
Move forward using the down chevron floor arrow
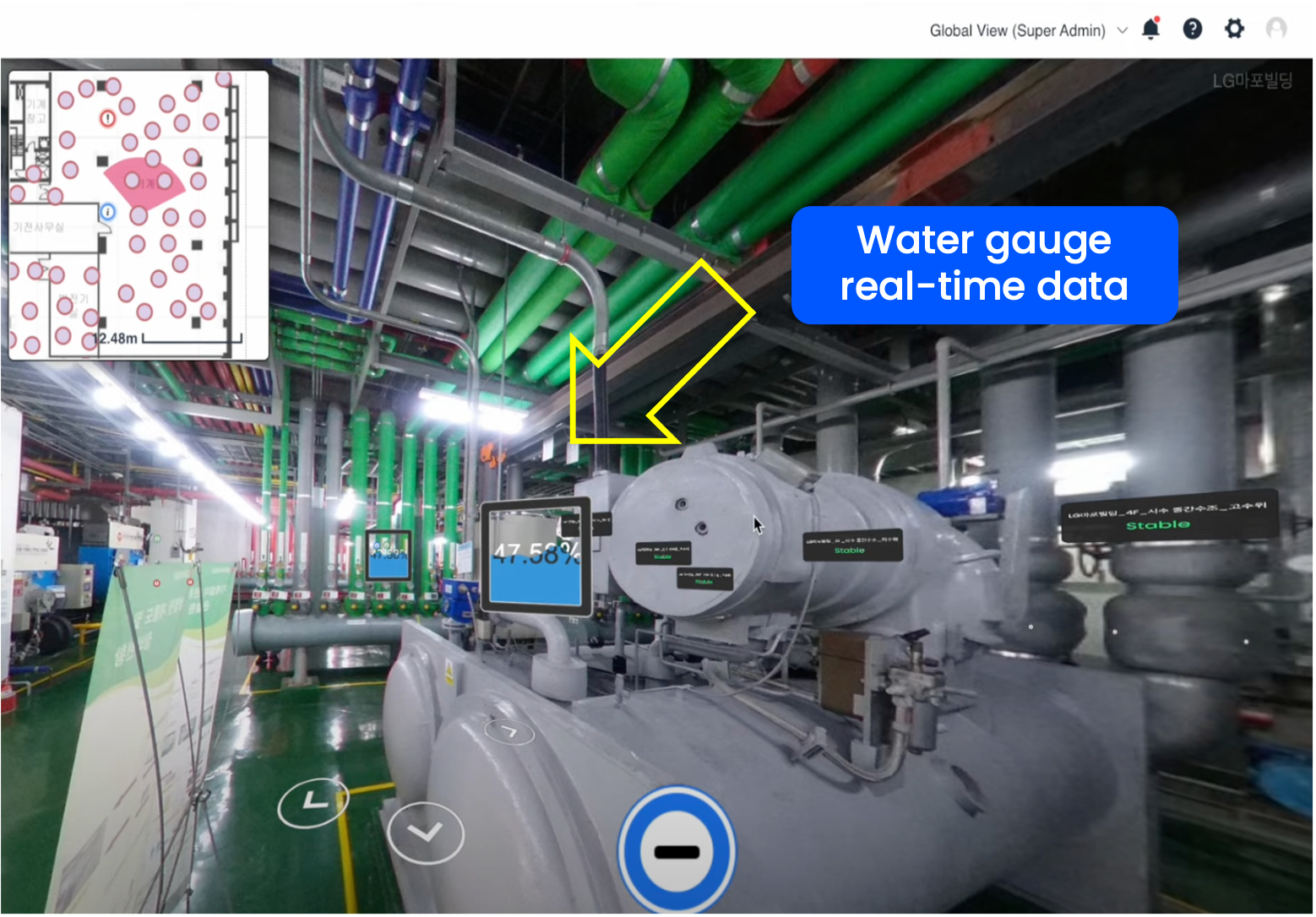pos(426,833)
